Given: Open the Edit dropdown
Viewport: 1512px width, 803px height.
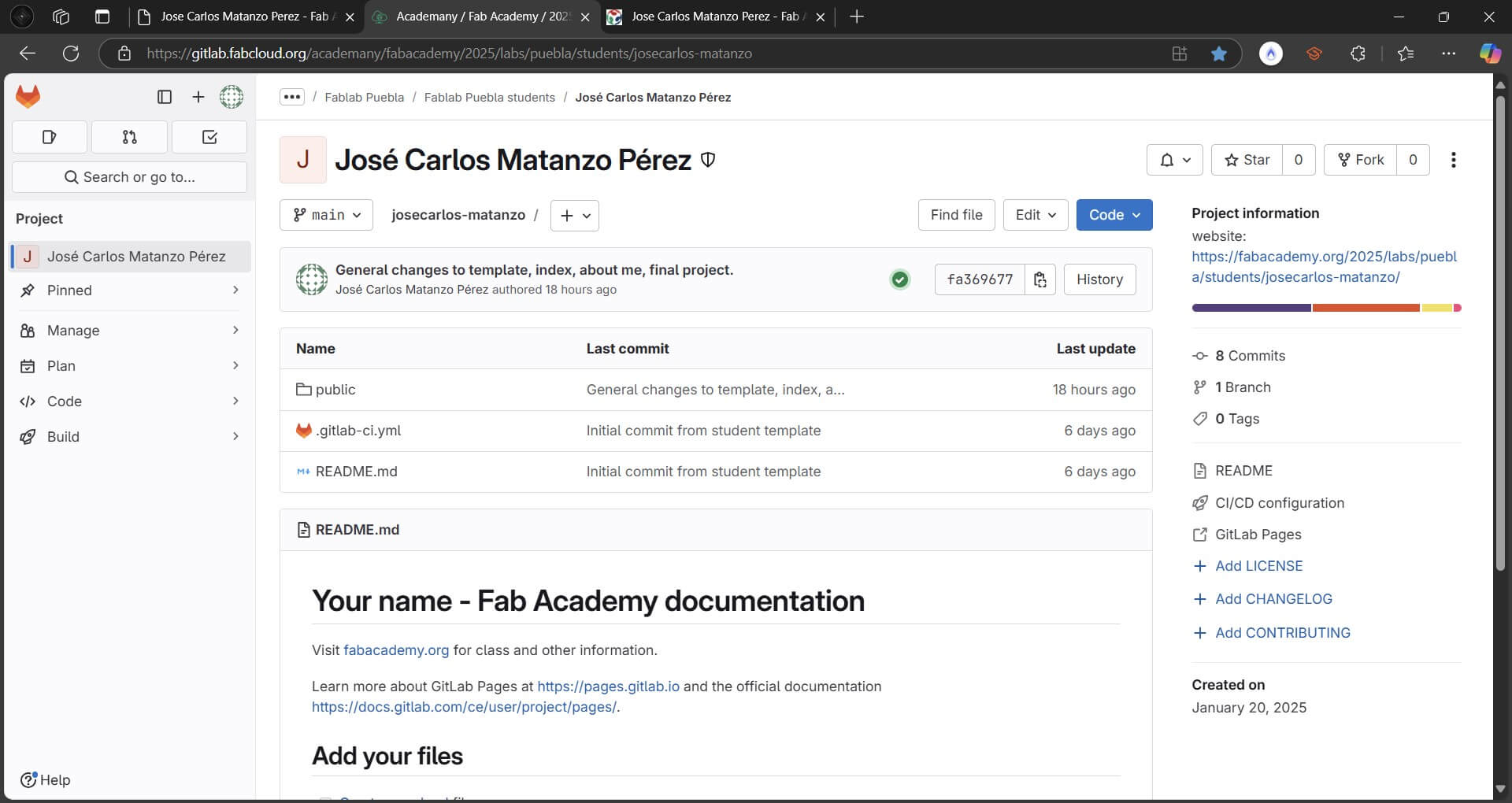Looking at the screenshot, I should point(1036,215).
